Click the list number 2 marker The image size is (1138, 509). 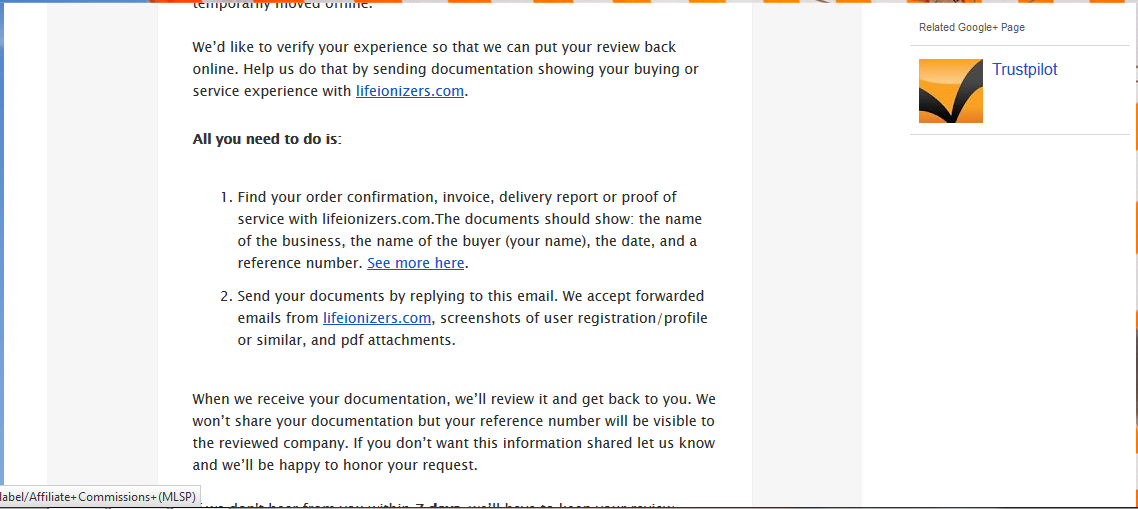[226, 296]
